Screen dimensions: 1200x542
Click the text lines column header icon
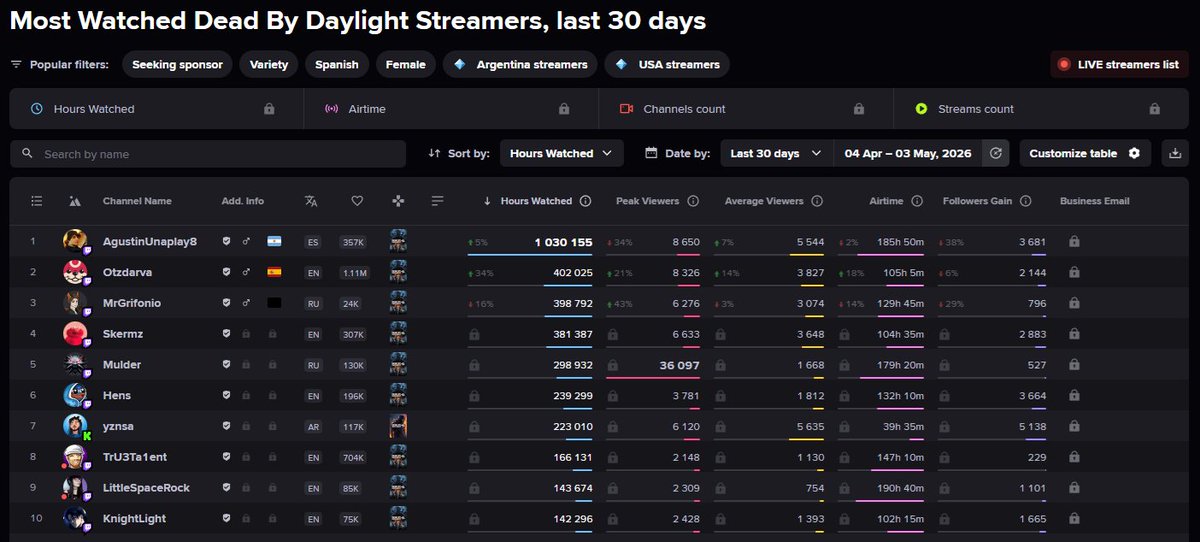(437, 201)
